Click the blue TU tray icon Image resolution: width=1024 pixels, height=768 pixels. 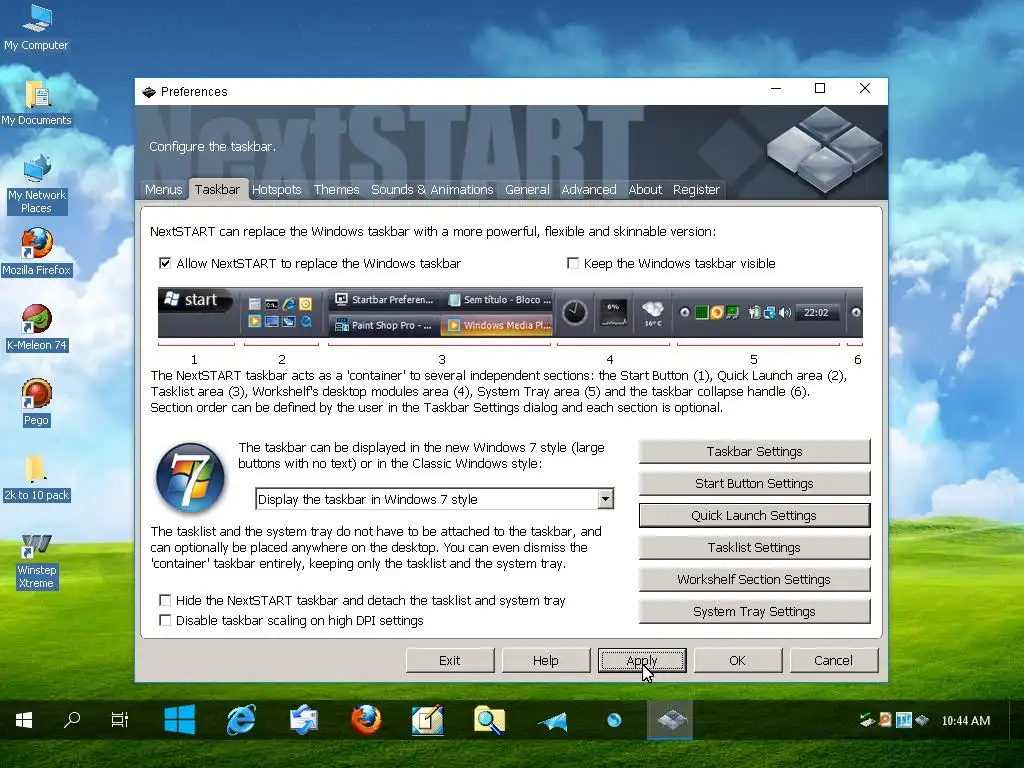(904, 720)
